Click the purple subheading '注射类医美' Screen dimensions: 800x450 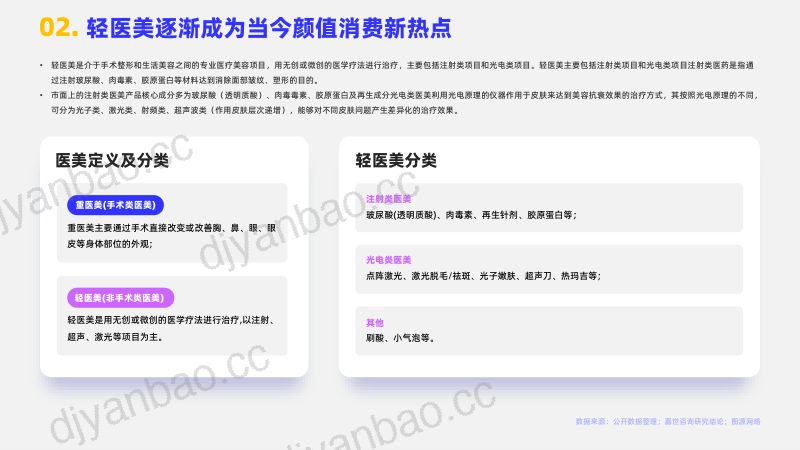coord(388,199)
